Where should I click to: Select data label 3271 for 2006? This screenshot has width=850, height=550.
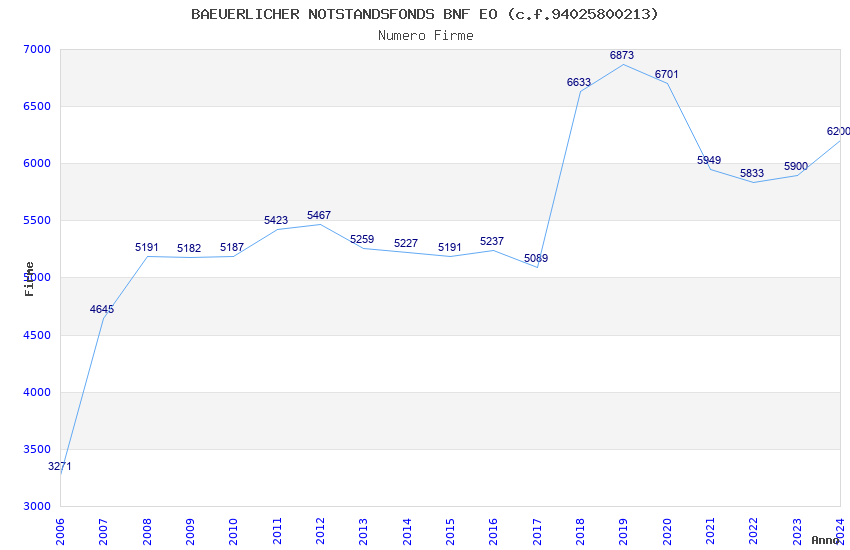click(60, 467)
